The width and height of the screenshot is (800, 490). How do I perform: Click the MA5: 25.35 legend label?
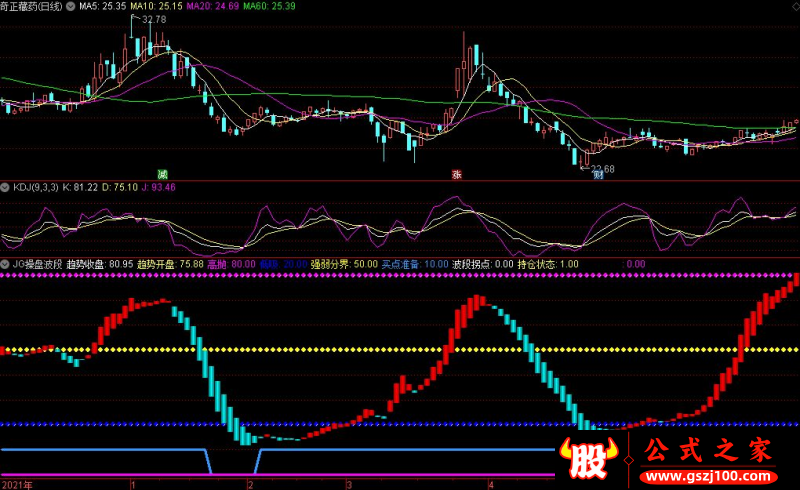click(x=103, y=6)
